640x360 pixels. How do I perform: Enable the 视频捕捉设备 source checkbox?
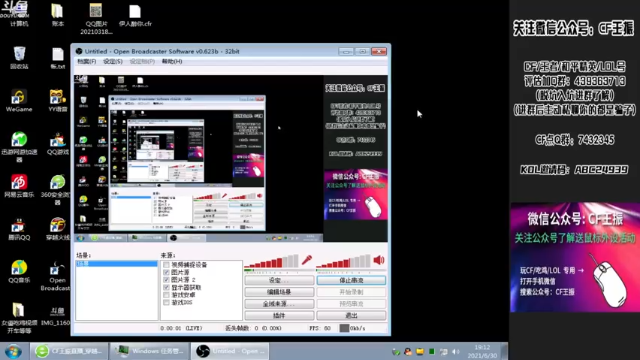click(x=166, y=264)
